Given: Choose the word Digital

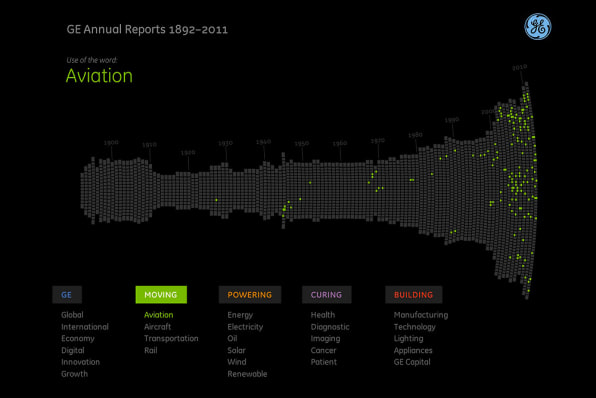Looking at the screenshot, I should coord(73,350).
